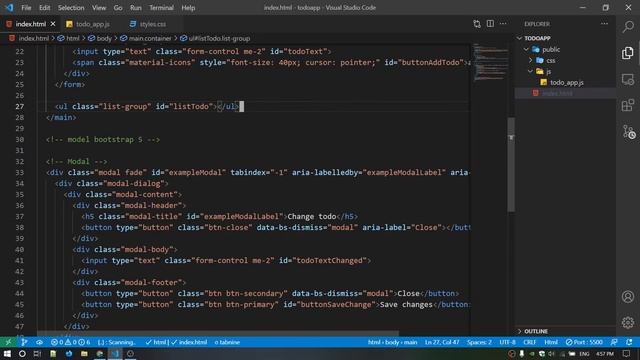
Task: Open the Run menu
Action: 136,8
